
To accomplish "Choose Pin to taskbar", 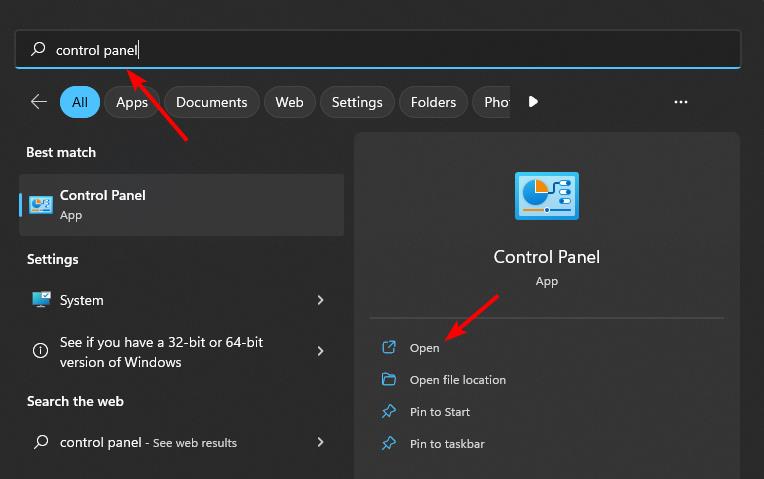I will pyautogui.click(x=447, y=444).
